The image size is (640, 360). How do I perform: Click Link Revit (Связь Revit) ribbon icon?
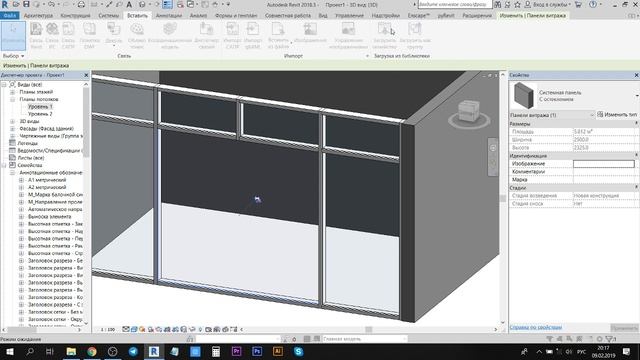click(36, 36)
